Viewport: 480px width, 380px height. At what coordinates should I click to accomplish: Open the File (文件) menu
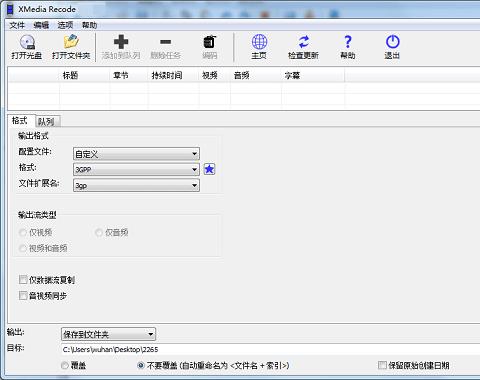[17, 25]
